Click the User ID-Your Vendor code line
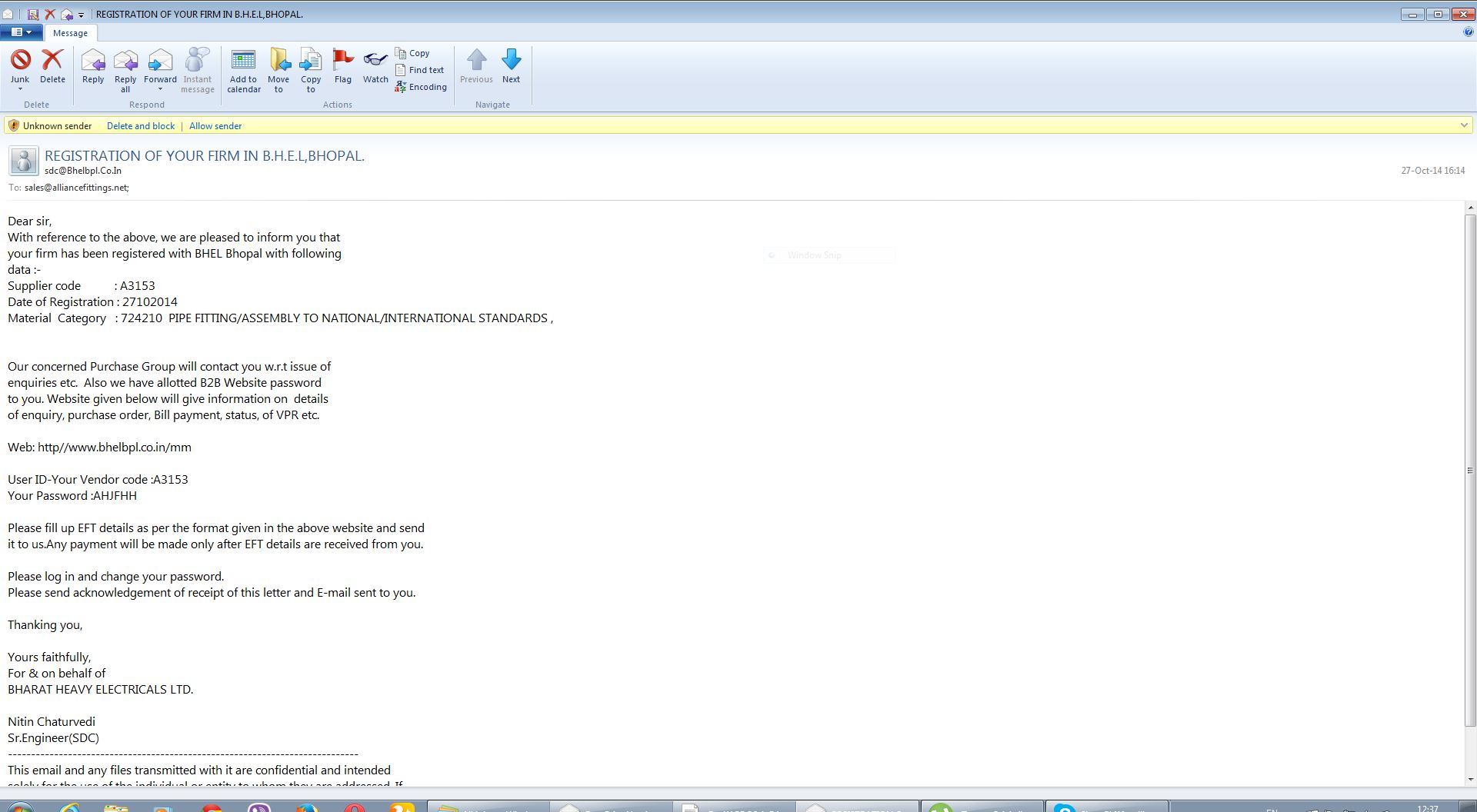 [98, 480]
